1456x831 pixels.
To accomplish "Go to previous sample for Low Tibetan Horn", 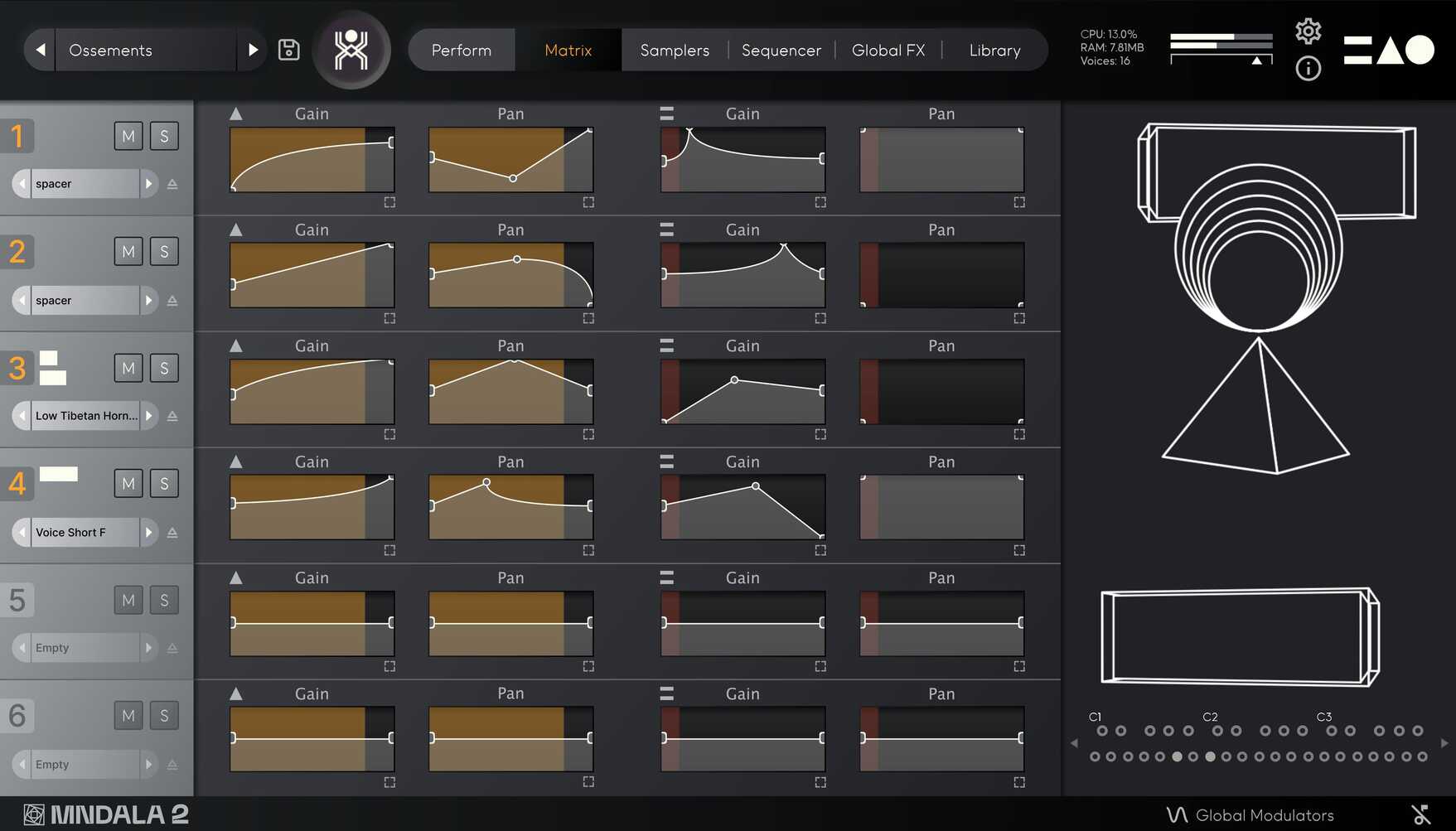I will click(x=22, y=416).
